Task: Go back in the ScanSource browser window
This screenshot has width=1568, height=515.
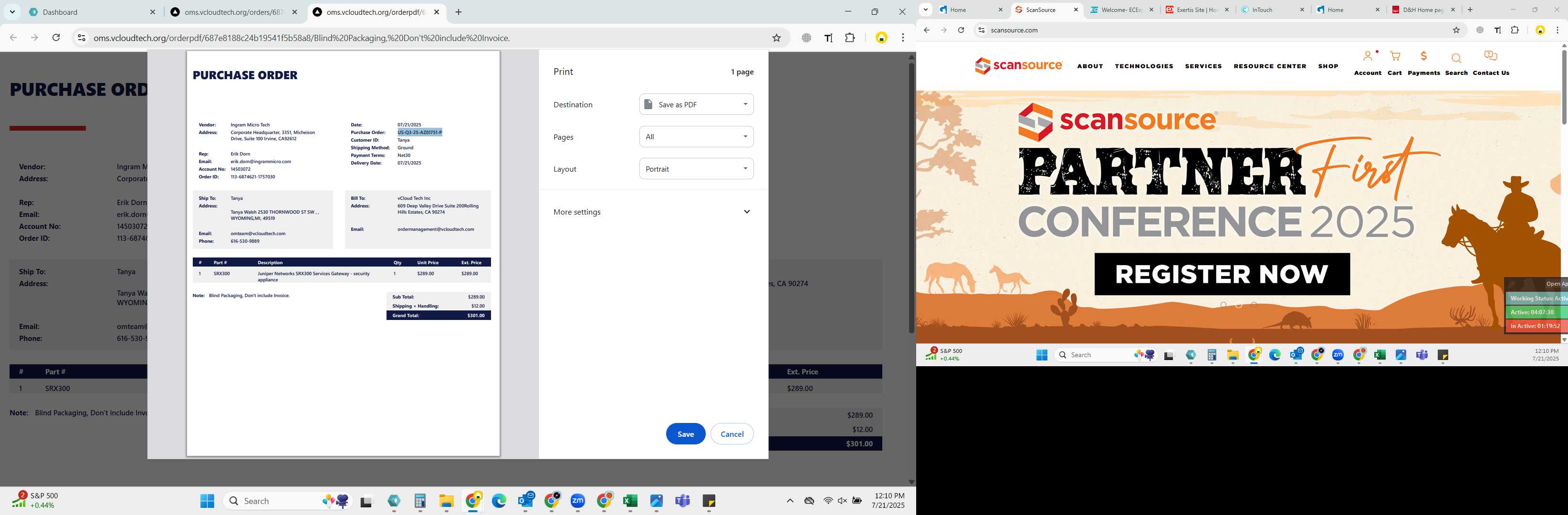Action: [926, 30]
